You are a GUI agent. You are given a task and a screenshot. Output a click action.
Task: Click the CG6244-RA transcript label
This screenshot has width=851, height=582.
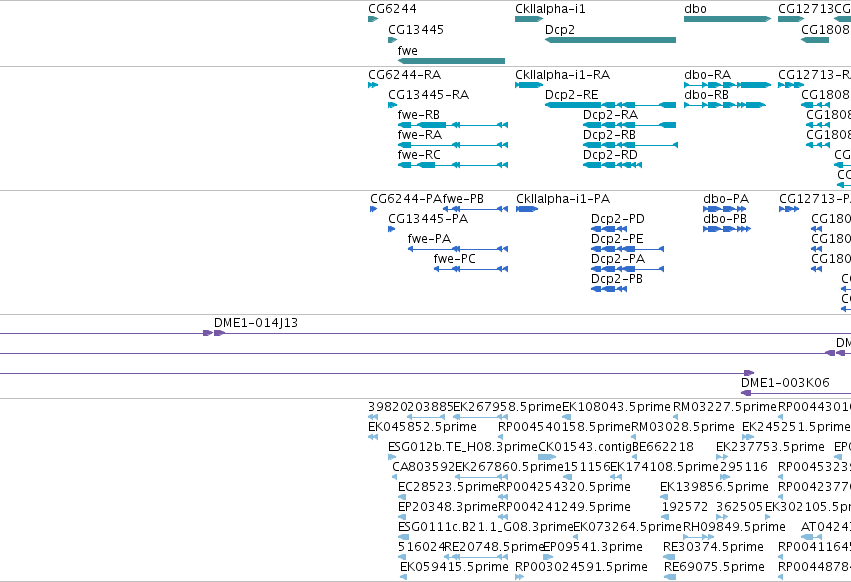[x=404, y=75]
